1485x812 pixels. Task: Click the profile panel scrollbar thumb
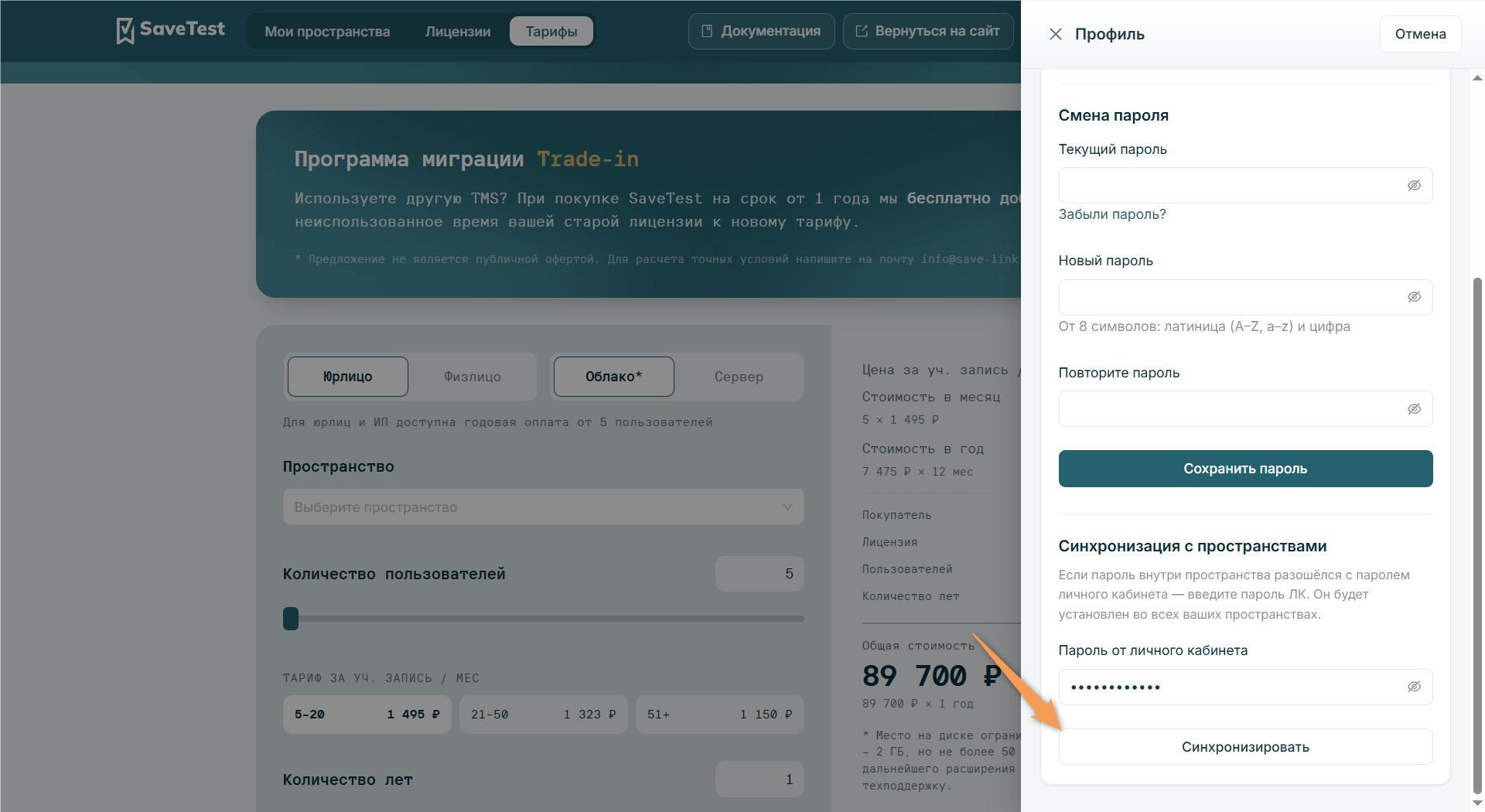coord(1477,535)
